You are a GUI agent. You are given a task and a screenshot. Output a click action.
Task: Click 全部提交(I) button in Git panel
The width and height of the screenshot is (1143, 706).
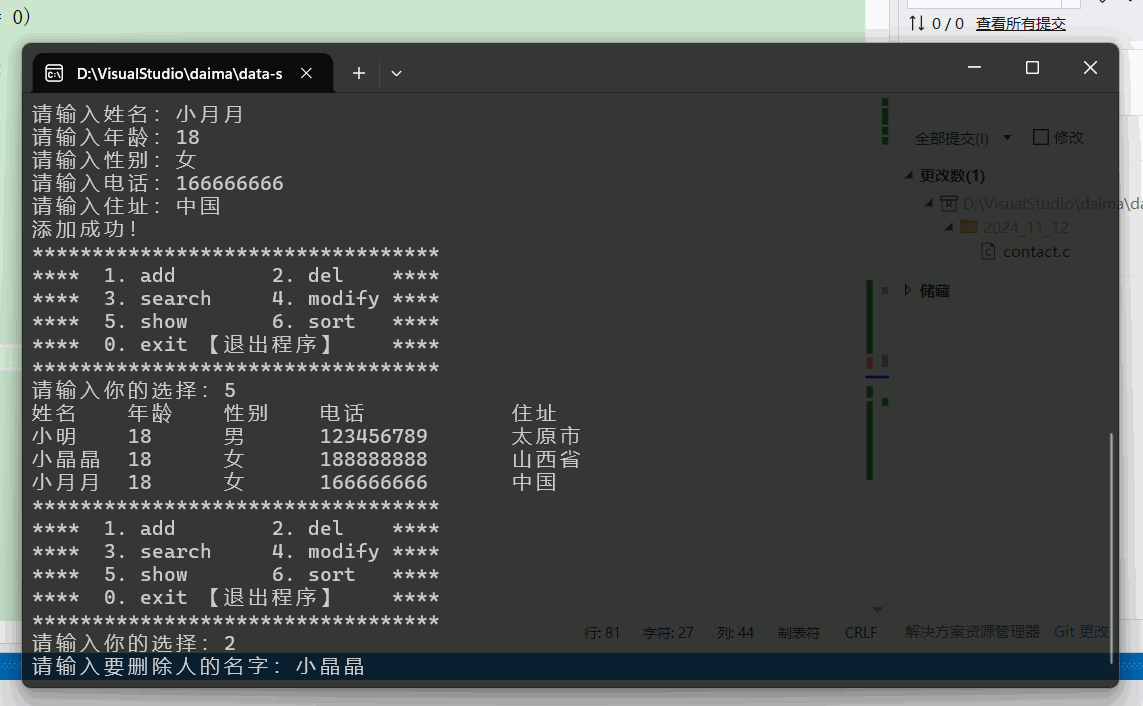951,138
